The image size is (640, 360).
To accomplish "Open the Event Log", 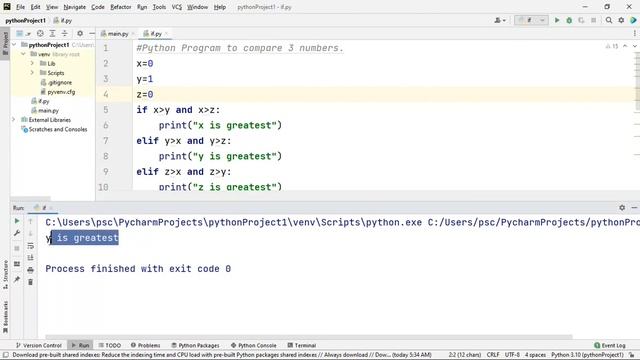I will 610,345.
